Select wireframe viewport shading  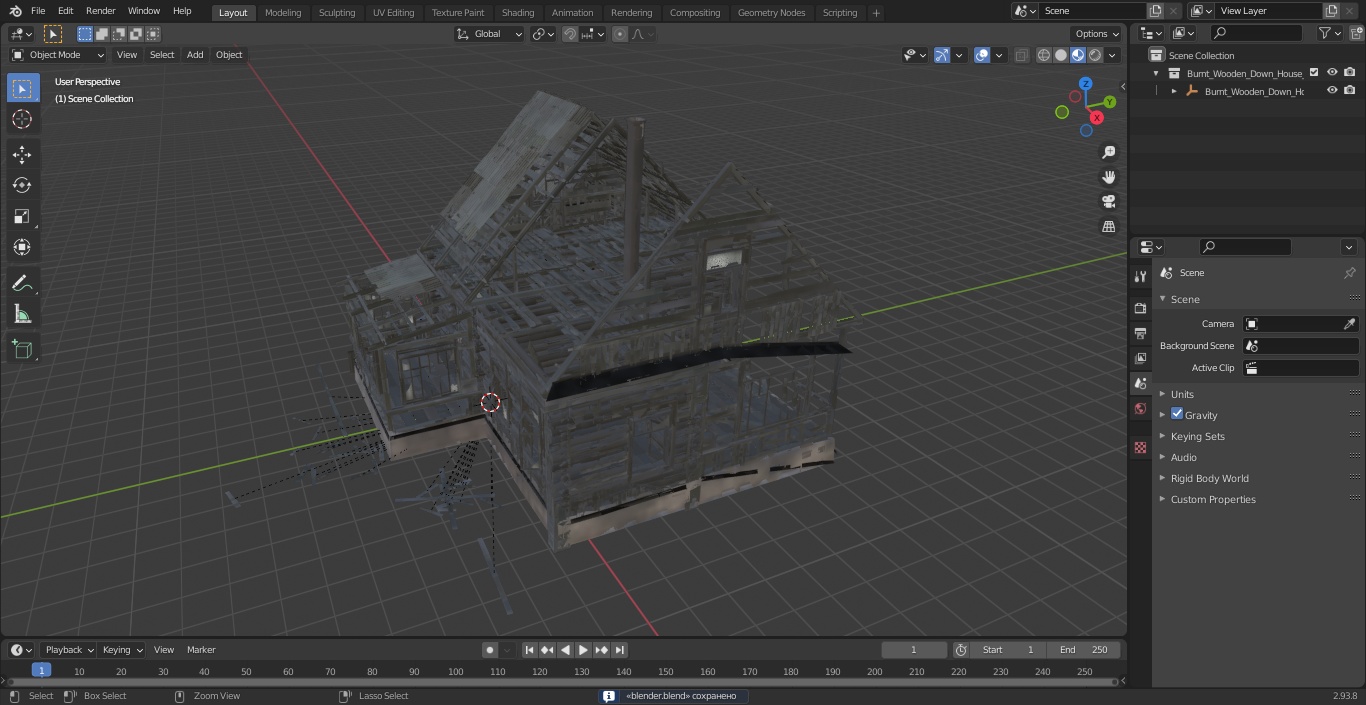point(1044,55)
